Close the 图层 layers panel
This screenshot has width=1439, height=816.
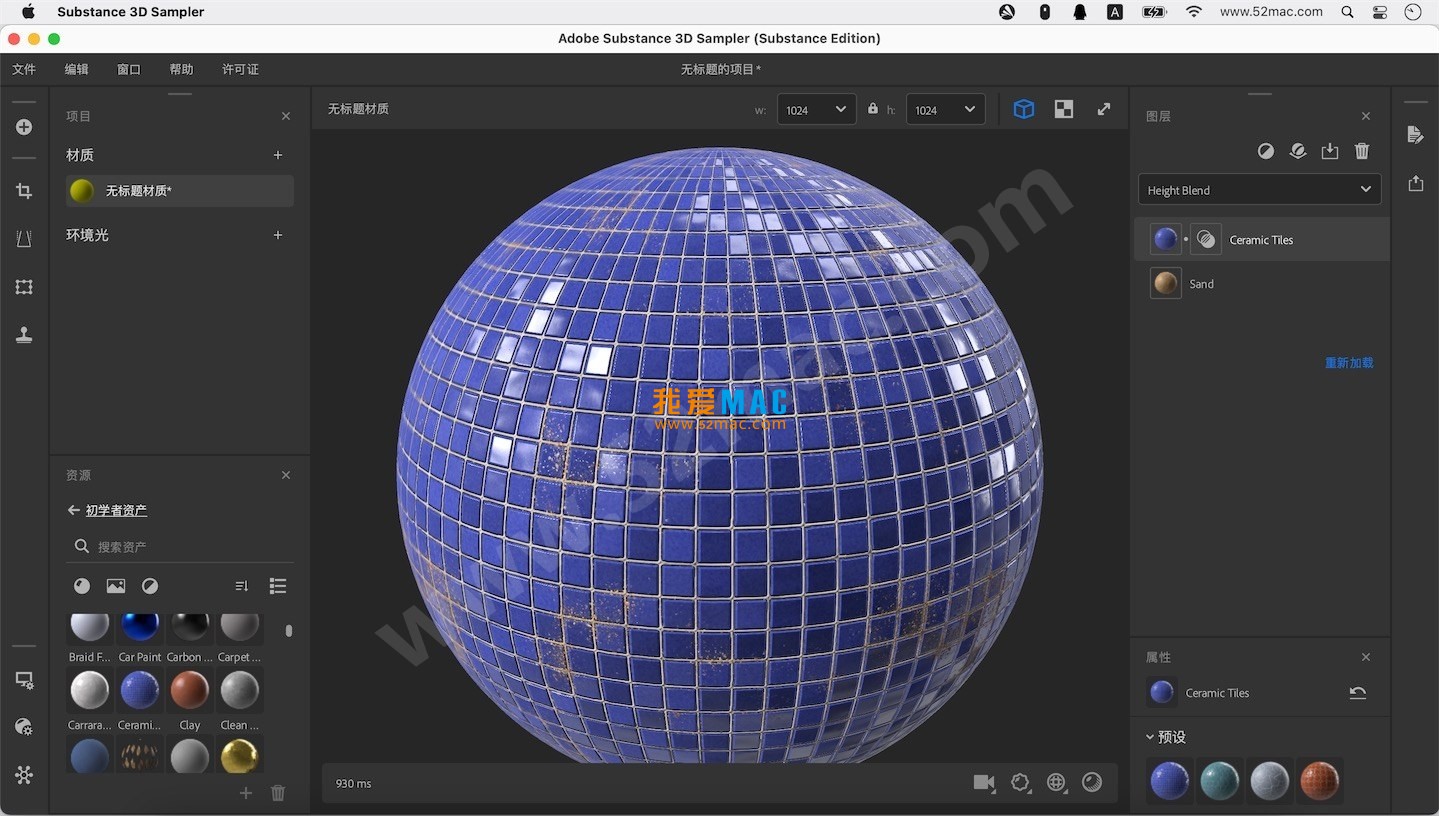[1366, 116]
